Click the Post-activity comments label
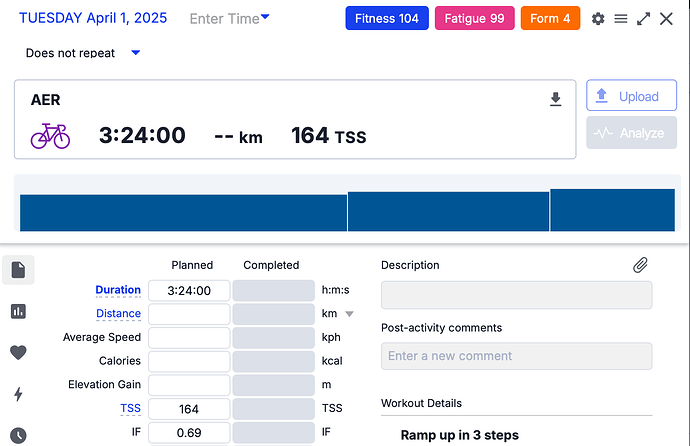Image resolution: width=690 pixels, height=446 pixels. (441, 328)
